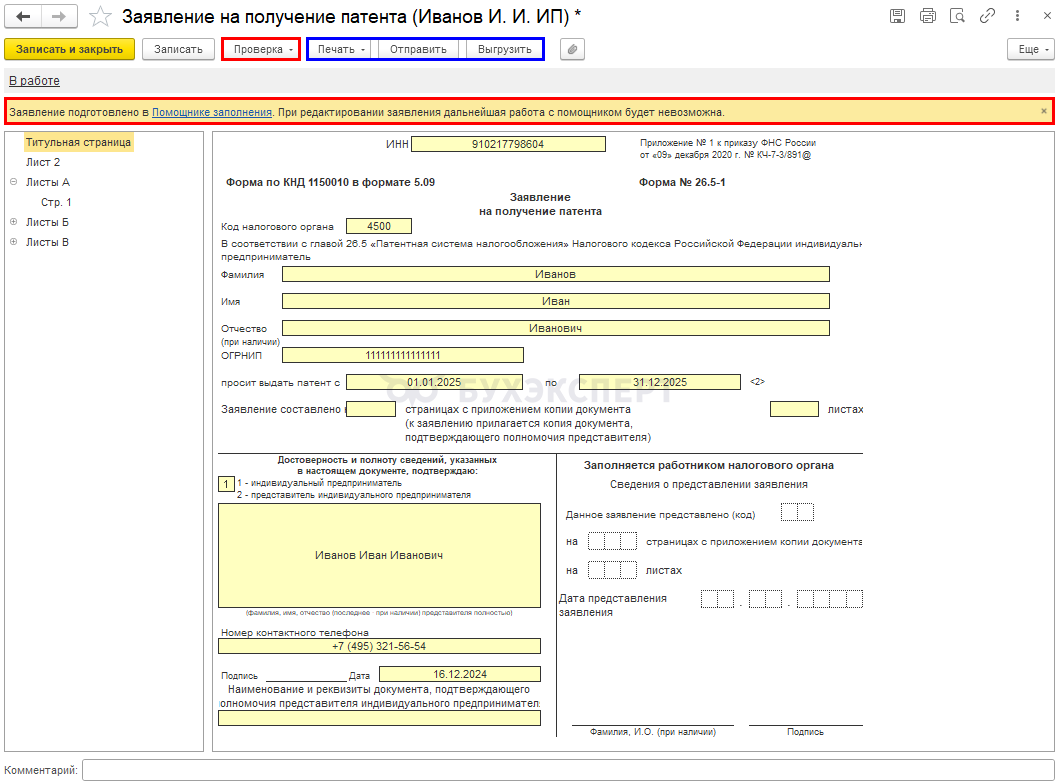This screenshot has height=782, width=1056.
Task: Click the 'Отправить' button
Action: point(418,49)
